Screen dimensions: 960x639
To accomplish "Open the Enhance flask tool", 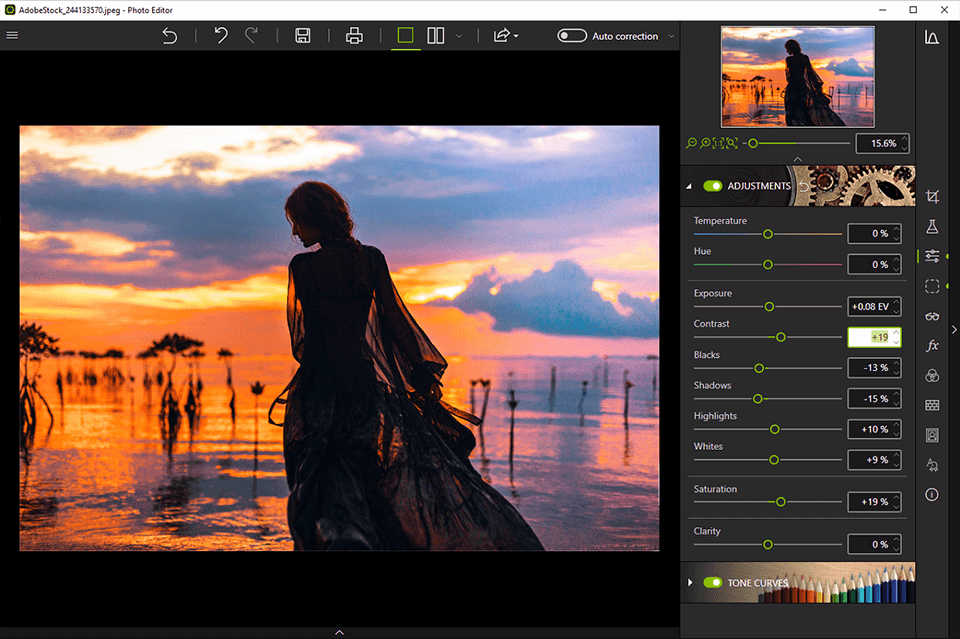I will point(932,226).
